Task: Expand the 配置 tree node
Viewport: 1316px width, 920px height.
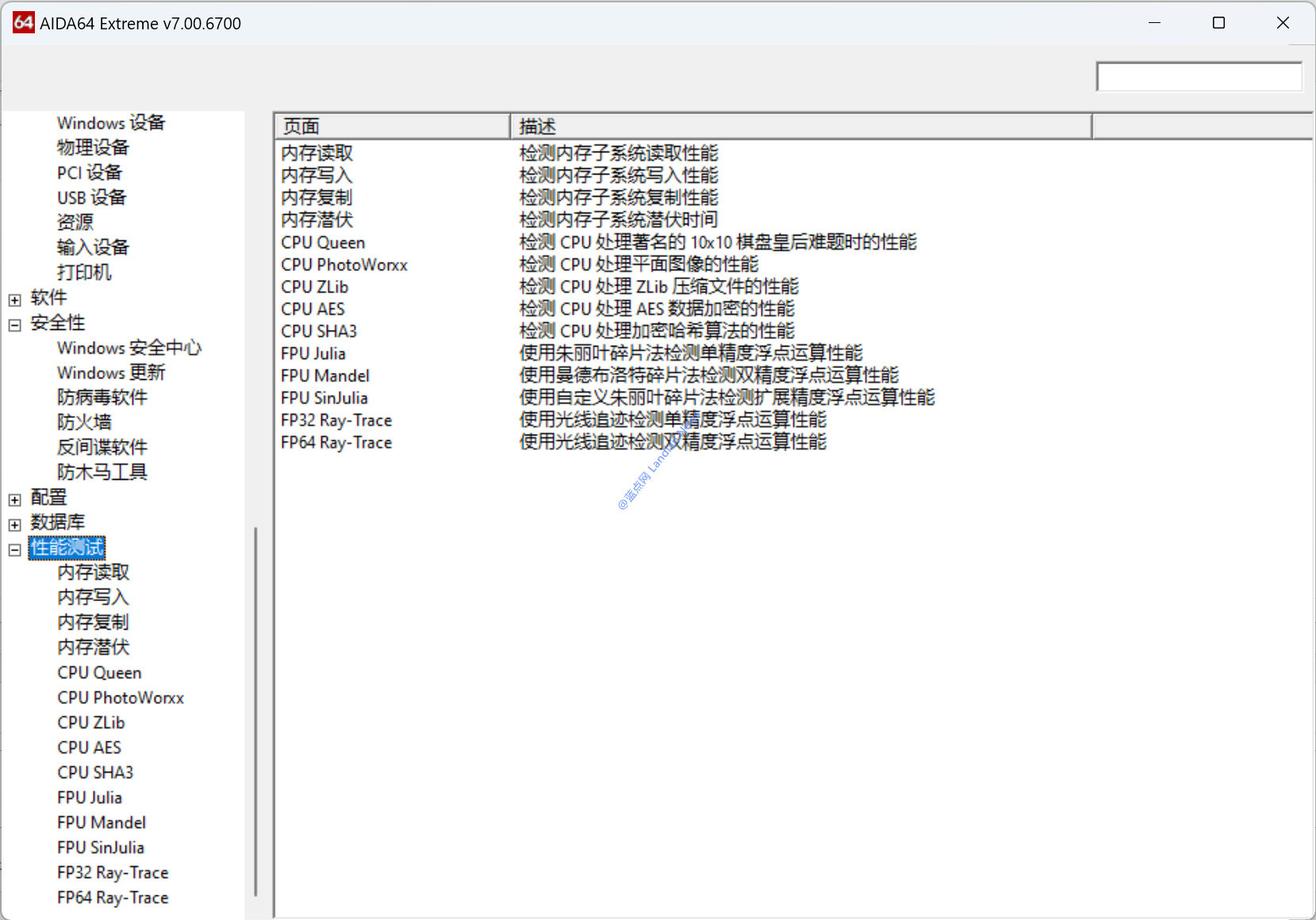Action: point(15,500)
